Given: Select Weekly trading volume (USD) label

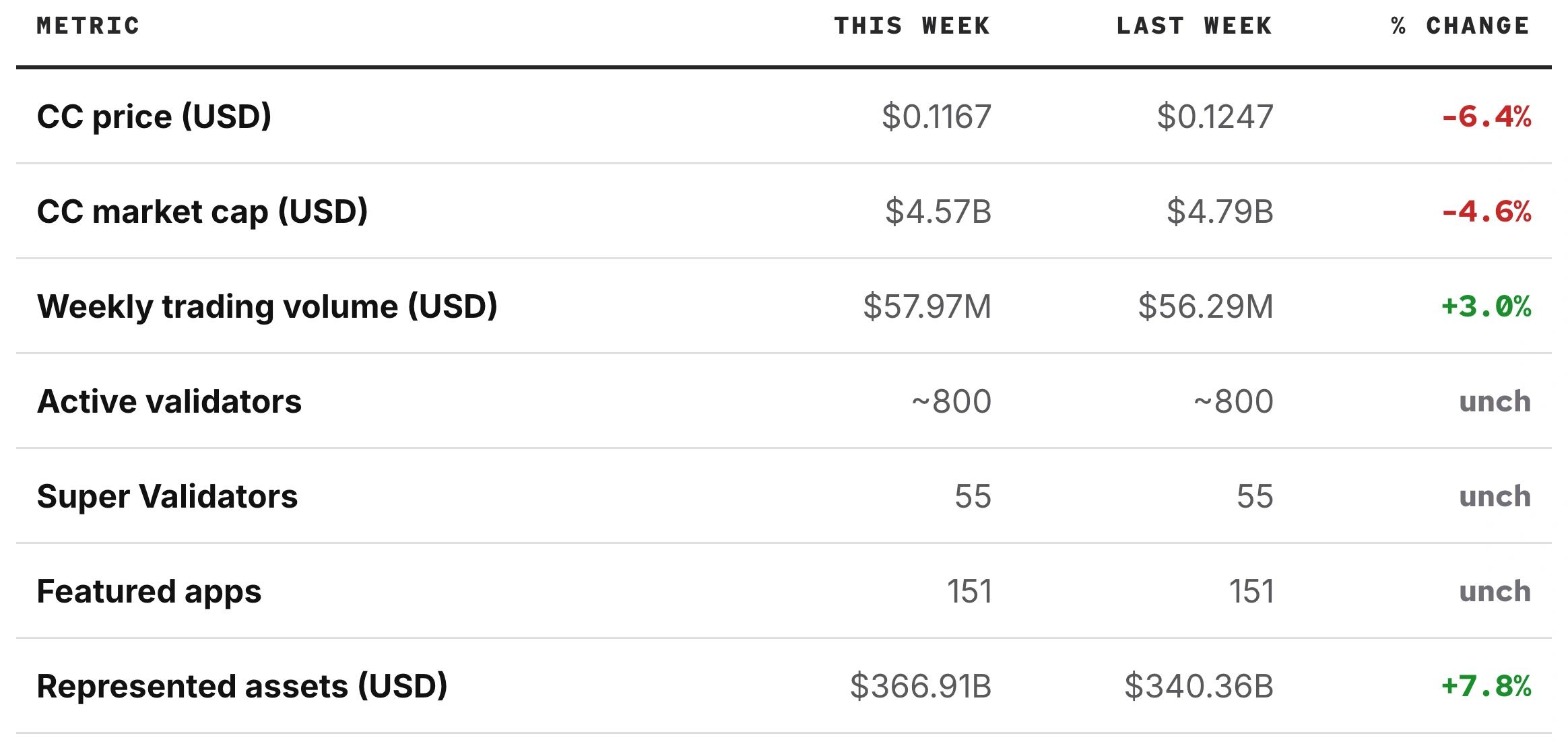Looking at the screenshot, I should point(267,306).
